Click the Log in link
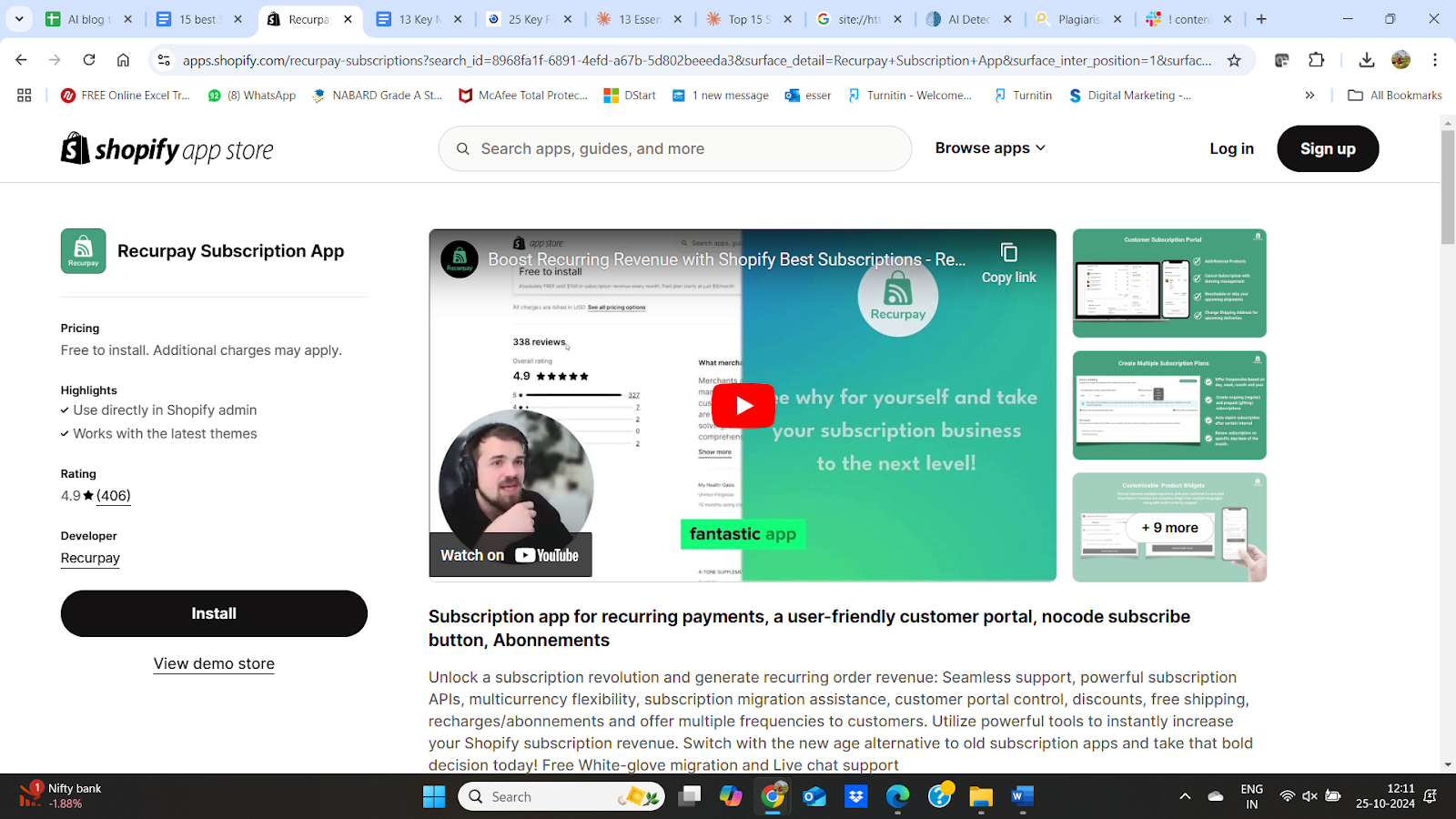Screen dimensions: 1456x819 pyautogui.click(x=1231, y=148)
